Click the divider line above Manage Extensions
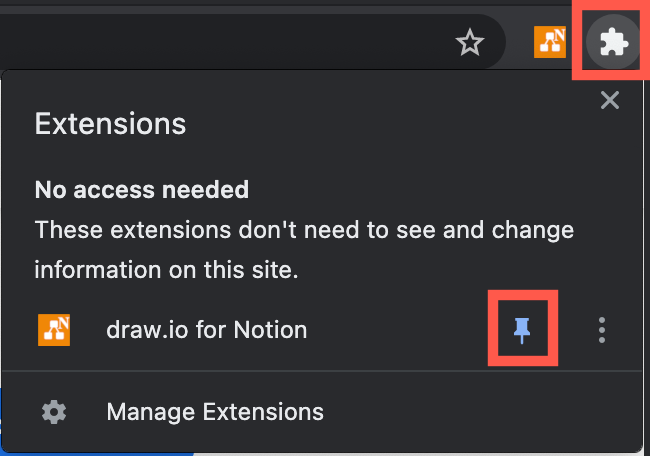The height and width of the screenshot is (456, 650). pos(320,371)
